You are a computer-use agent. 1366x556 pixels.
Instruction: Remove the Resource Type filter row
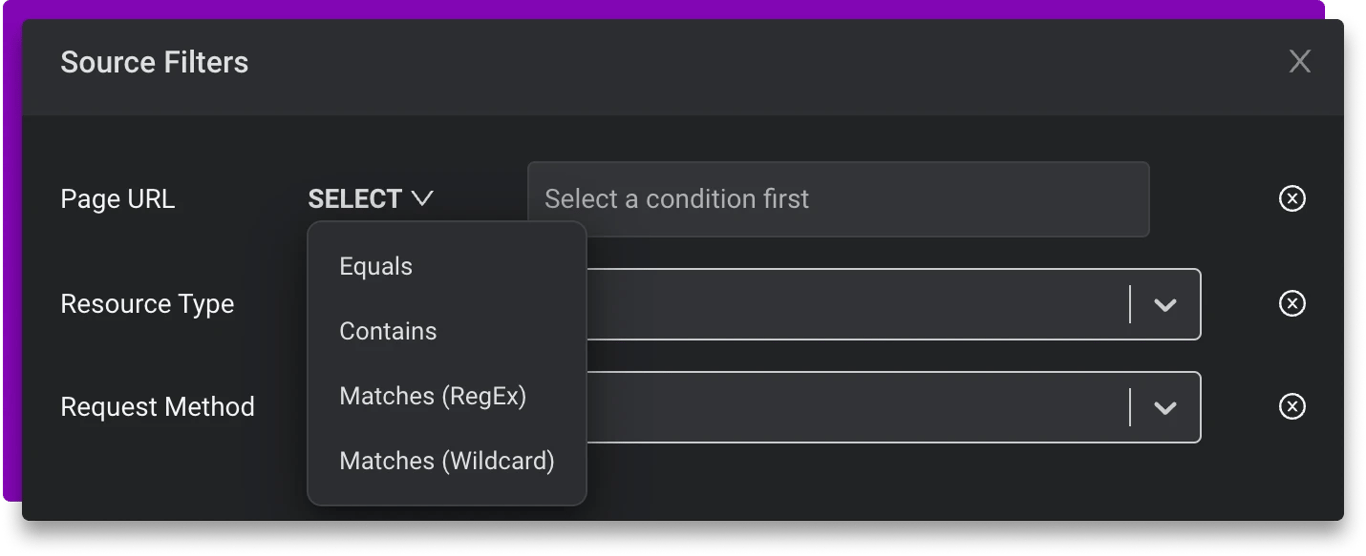(x=1292, y=303)
